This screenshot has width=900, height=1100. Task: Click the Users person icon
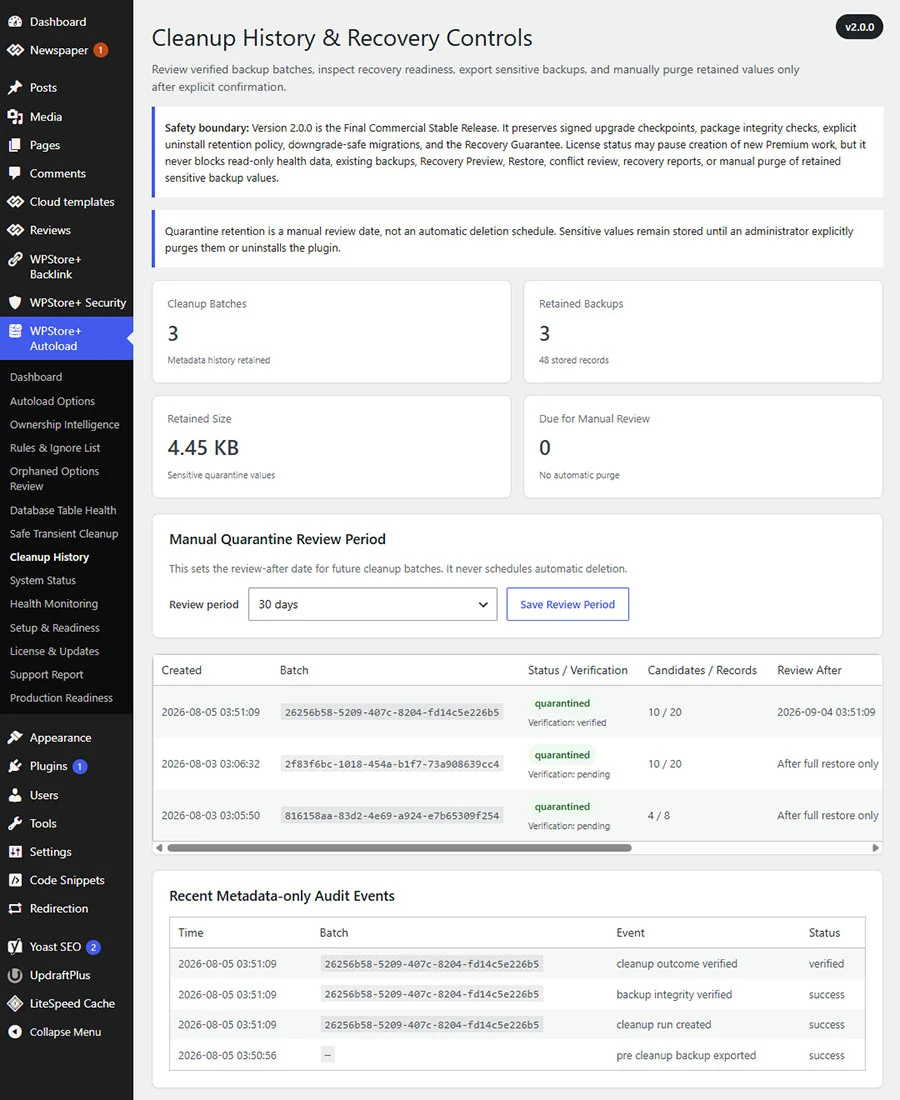15,795
